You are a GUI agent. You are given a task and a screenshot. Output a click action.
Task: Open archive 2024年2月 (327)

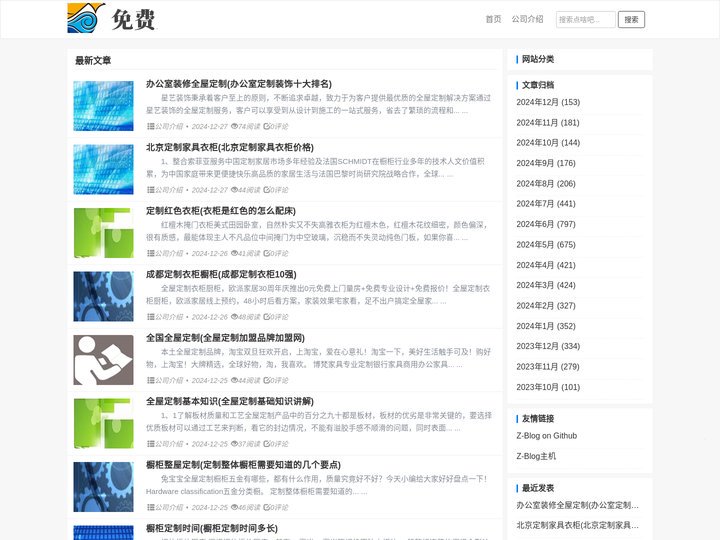click(x=546, y=306)
